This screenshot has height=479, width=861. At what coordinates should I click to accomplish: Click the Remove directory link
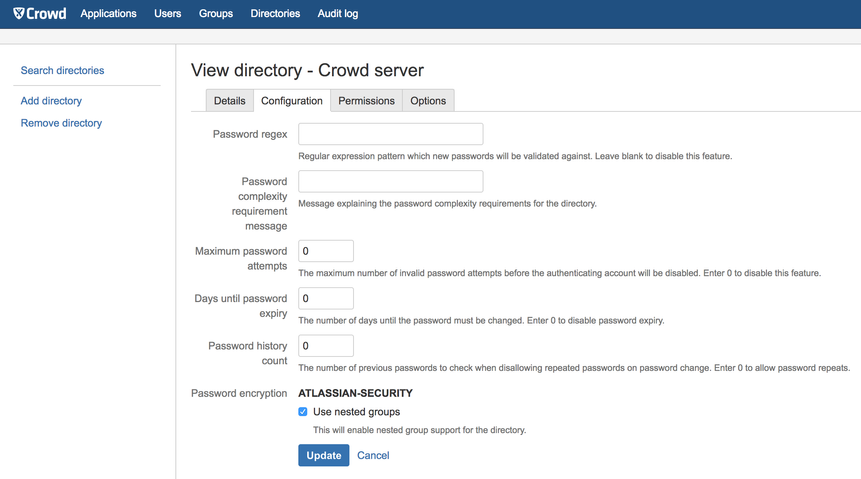click(61, 123)
